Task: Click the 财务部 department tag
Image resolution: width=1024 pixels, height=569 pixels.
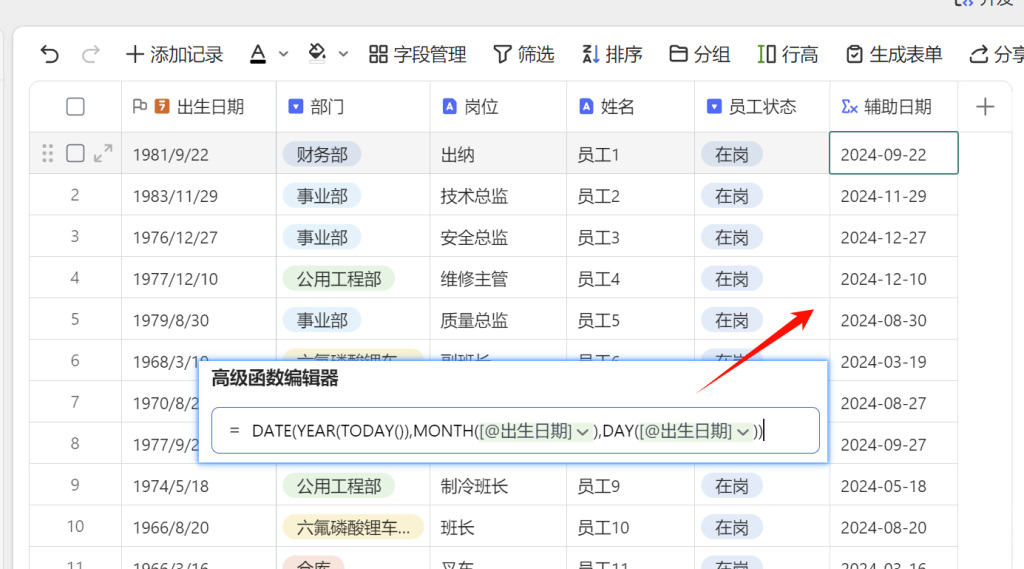Action: click(x=322, y=155)
